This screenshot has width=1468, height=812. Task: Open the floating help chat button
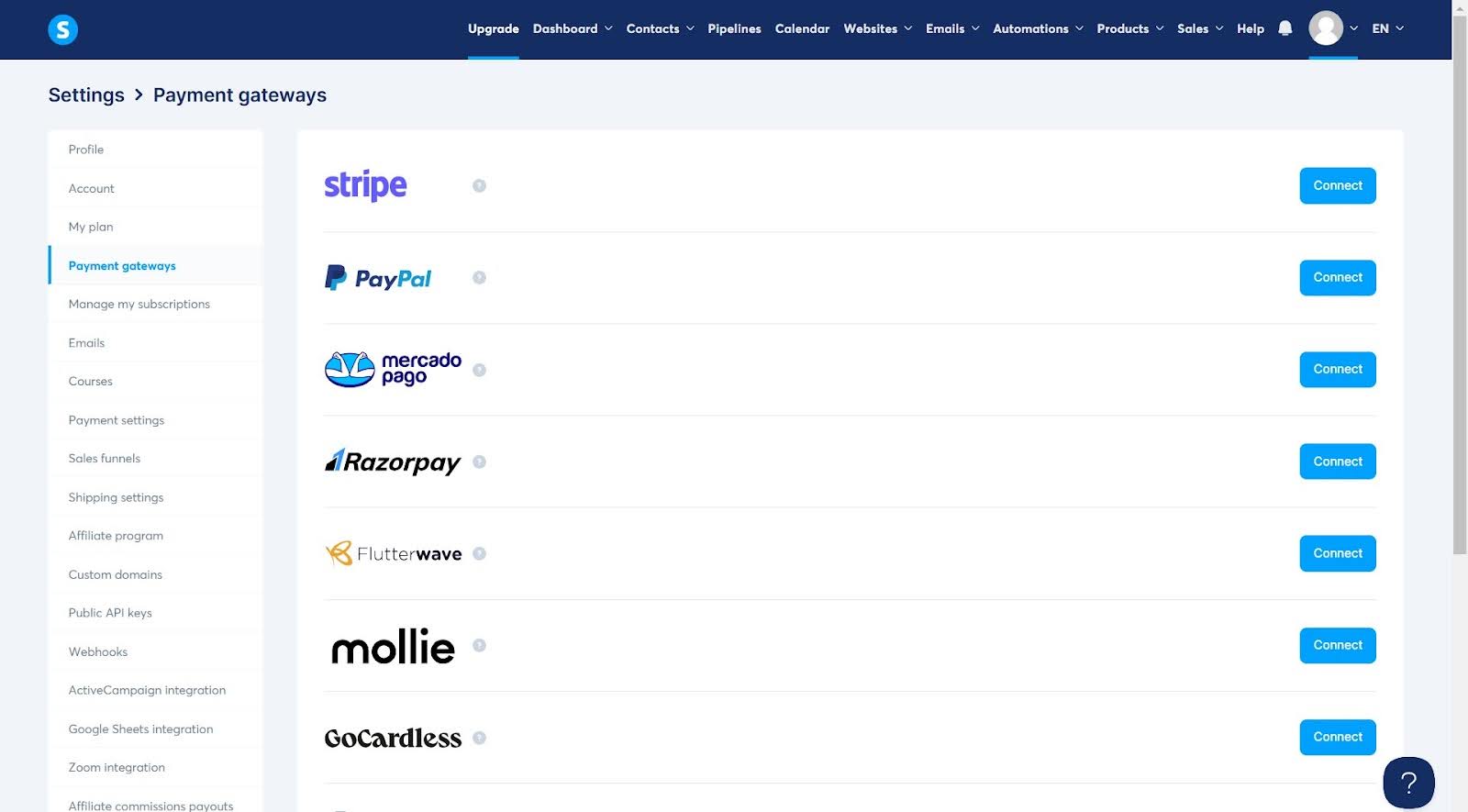[x=1408, y=783]
